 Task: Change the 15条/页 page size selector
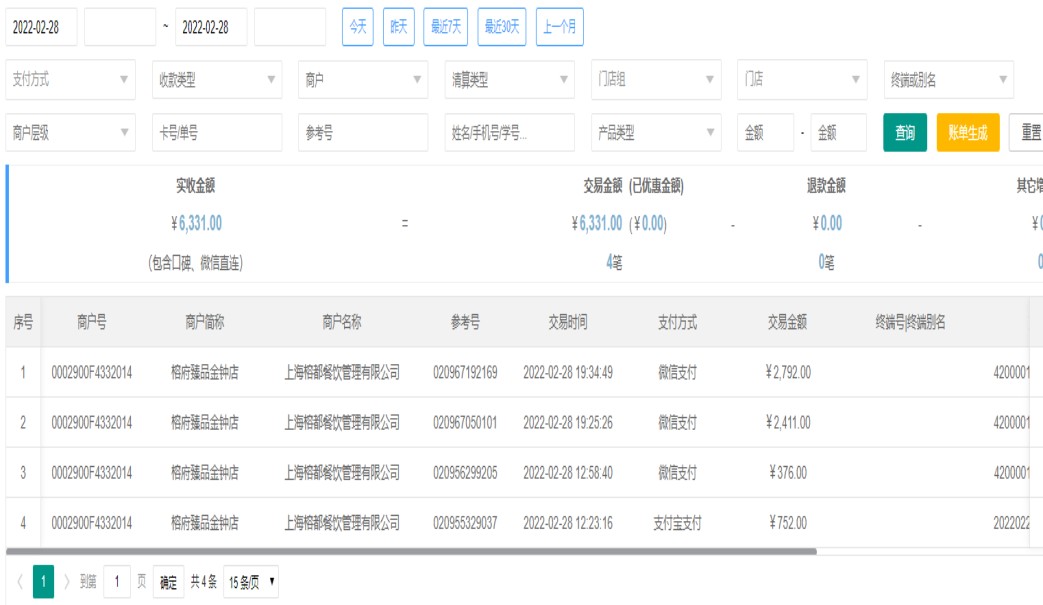(251, 582)
